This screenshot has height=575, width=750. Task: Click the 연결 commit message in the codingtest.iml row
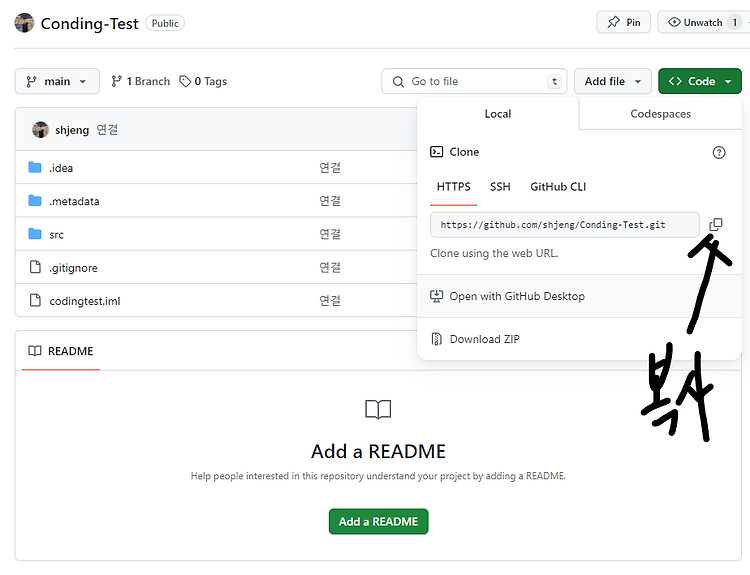(330, 300)
